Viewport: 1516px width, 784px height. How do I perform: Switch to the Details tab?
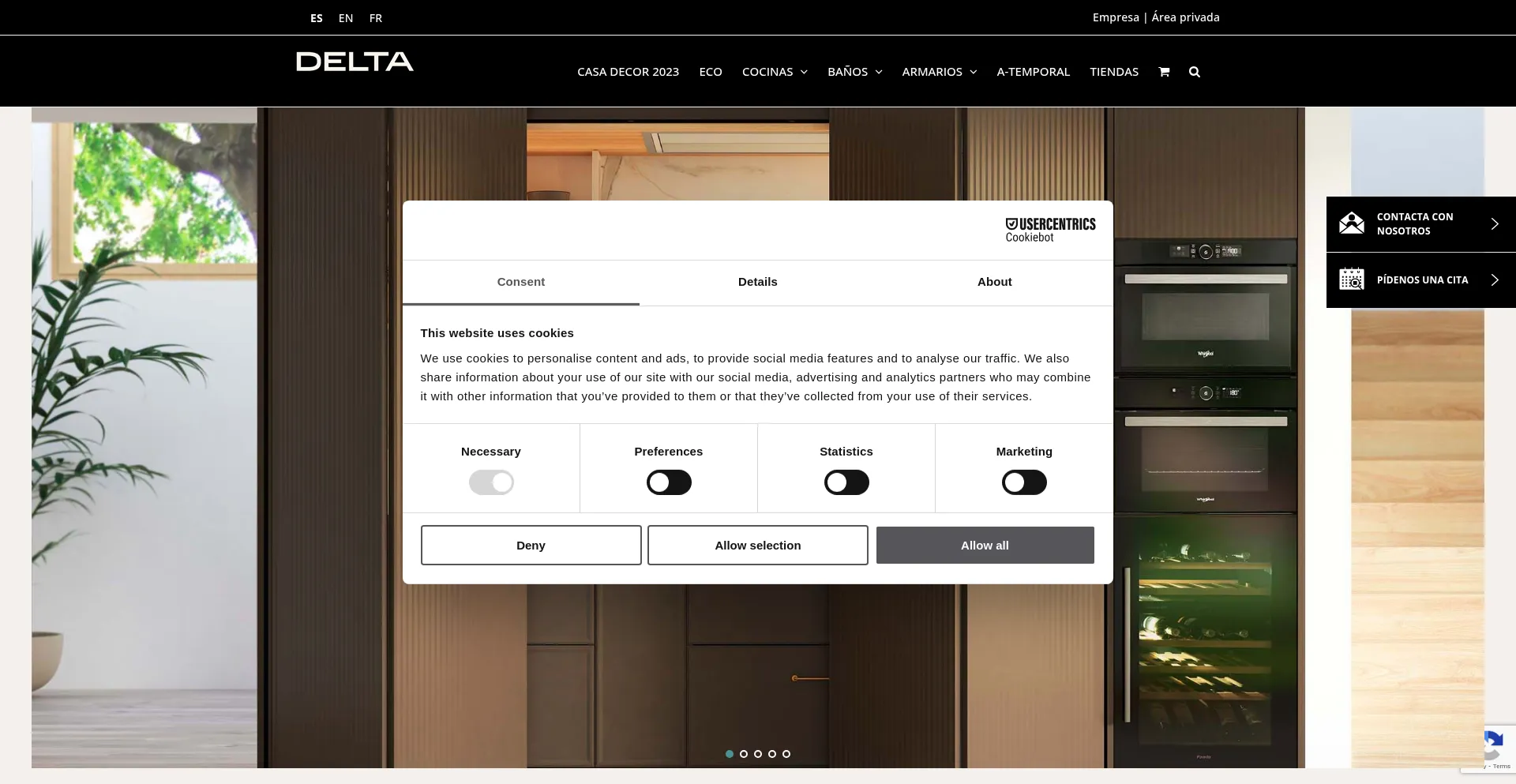[757, 282]
